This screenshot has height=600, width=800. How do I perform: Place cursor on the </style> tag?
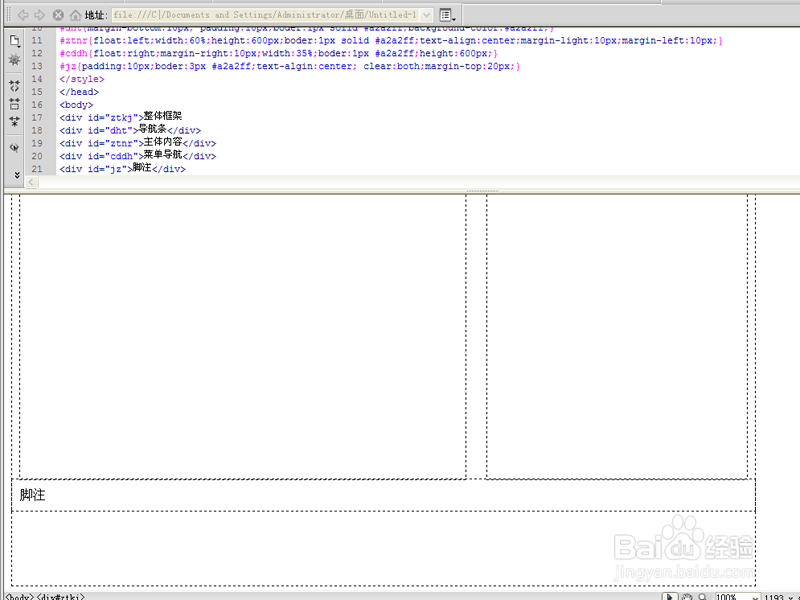point(82,79)
